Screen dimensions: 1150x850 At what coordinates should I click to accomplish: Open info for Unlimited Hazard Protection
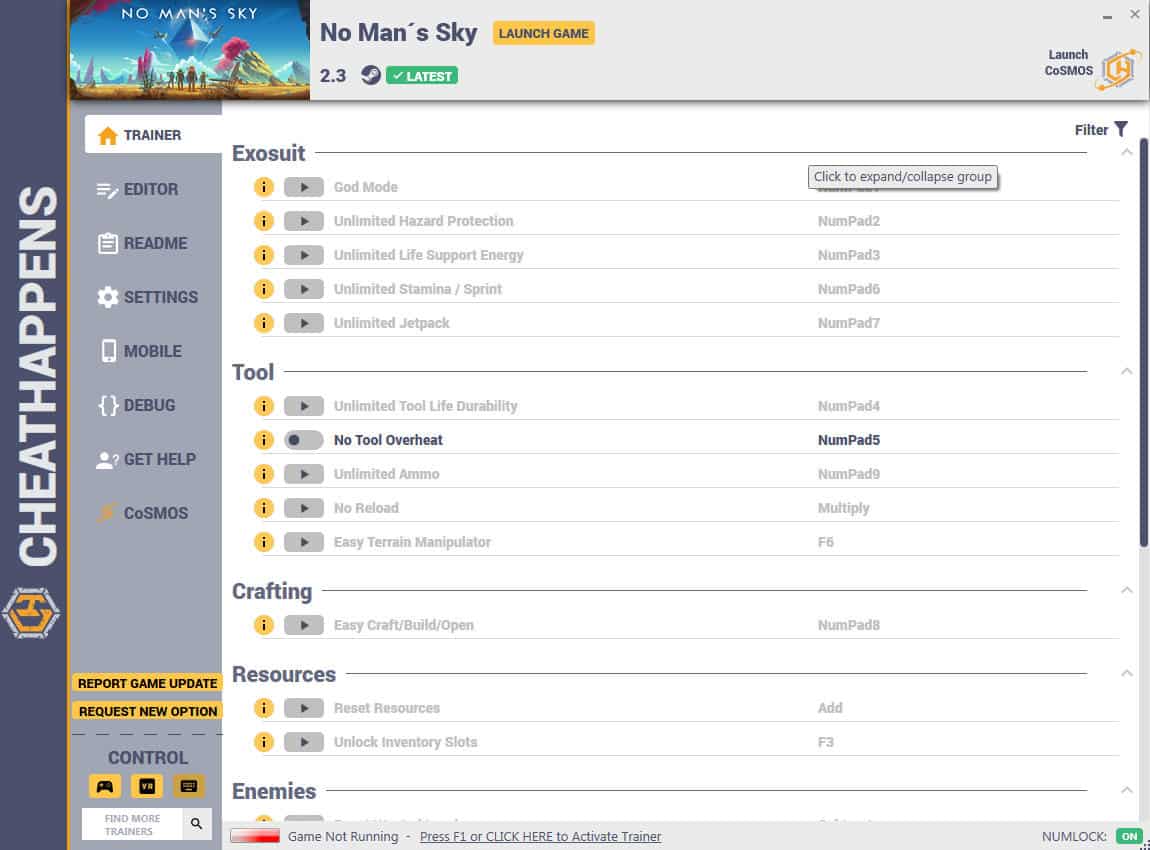(x=263, y=221)
